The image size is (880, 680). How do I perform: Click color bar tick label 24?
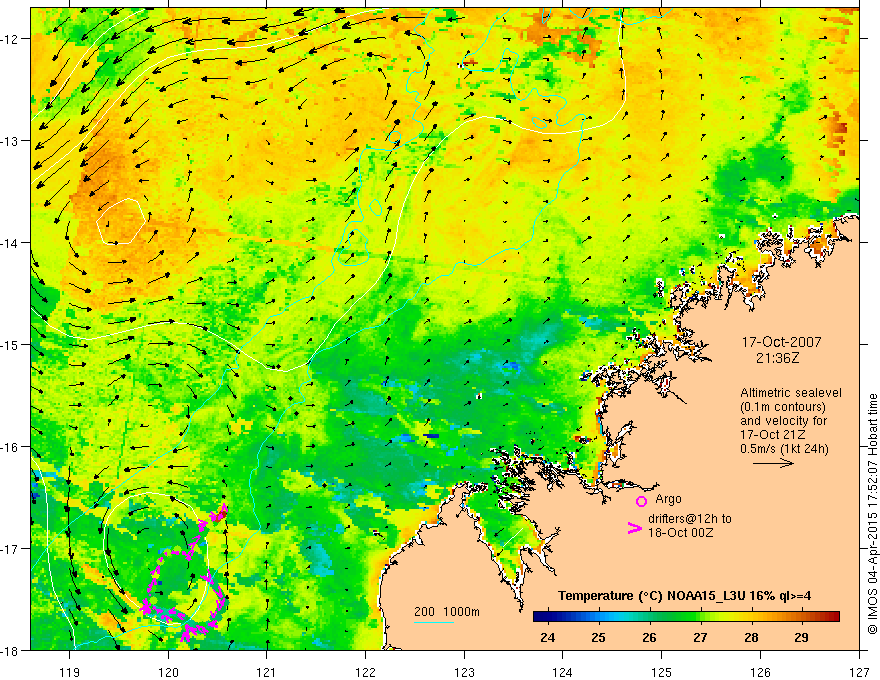pyautogui.click(x=548, y=637)
